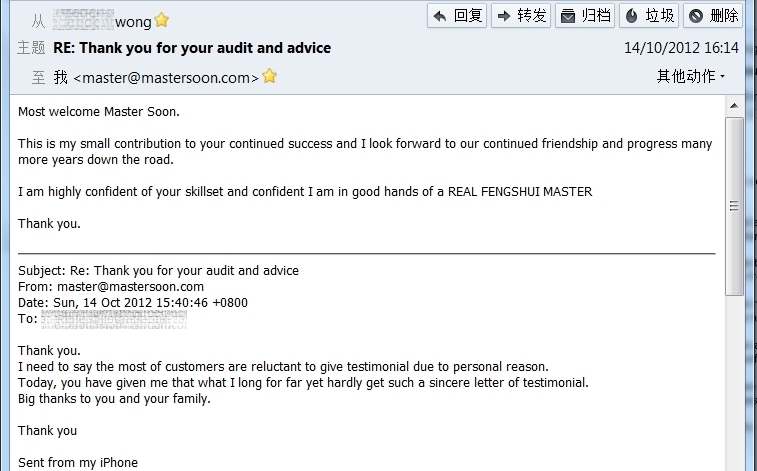Click the date 14/10/2012 16:14

681,48
